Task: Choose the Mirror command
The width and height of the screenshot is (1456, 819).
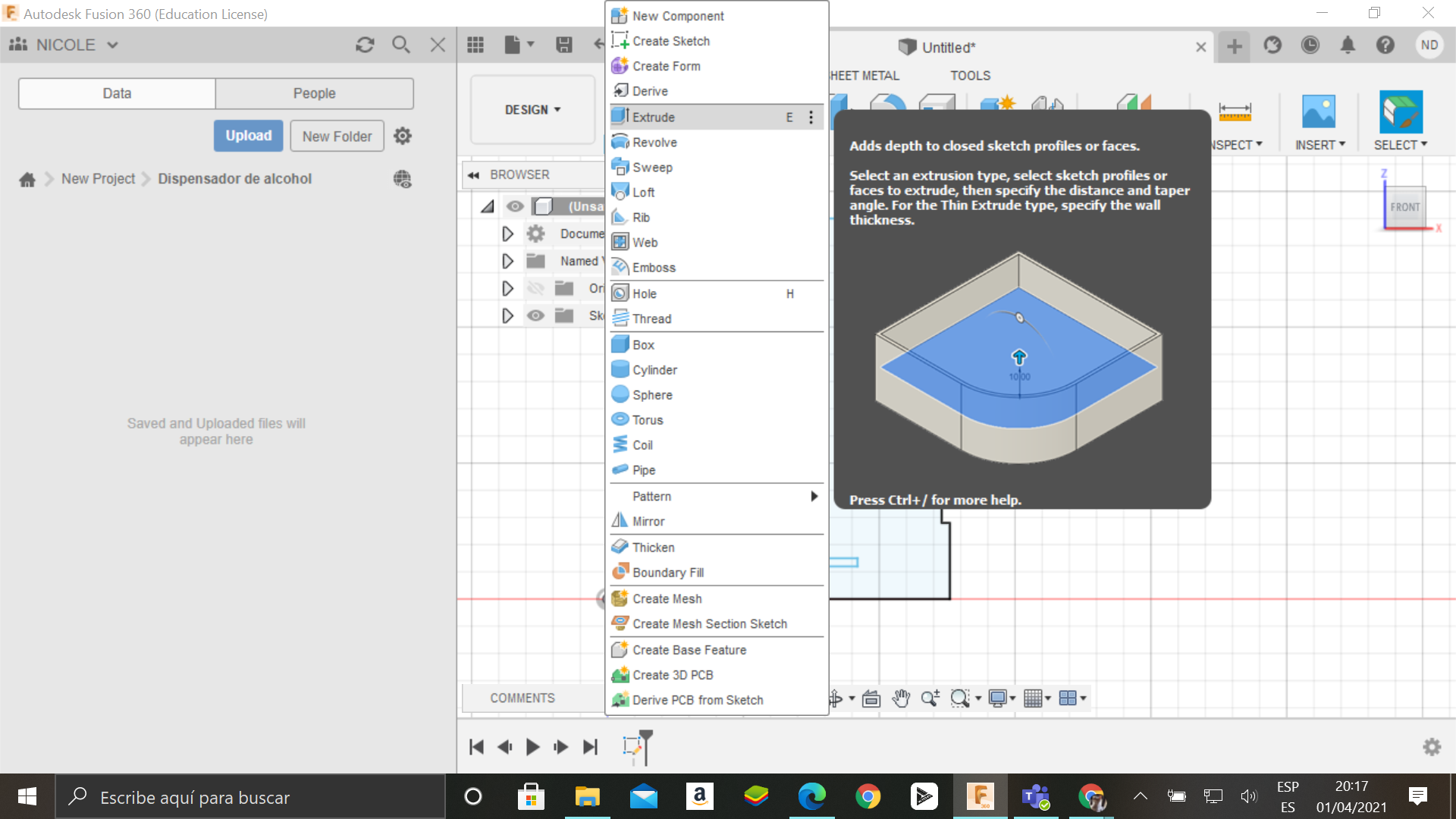Action: (x=716, y=522)
